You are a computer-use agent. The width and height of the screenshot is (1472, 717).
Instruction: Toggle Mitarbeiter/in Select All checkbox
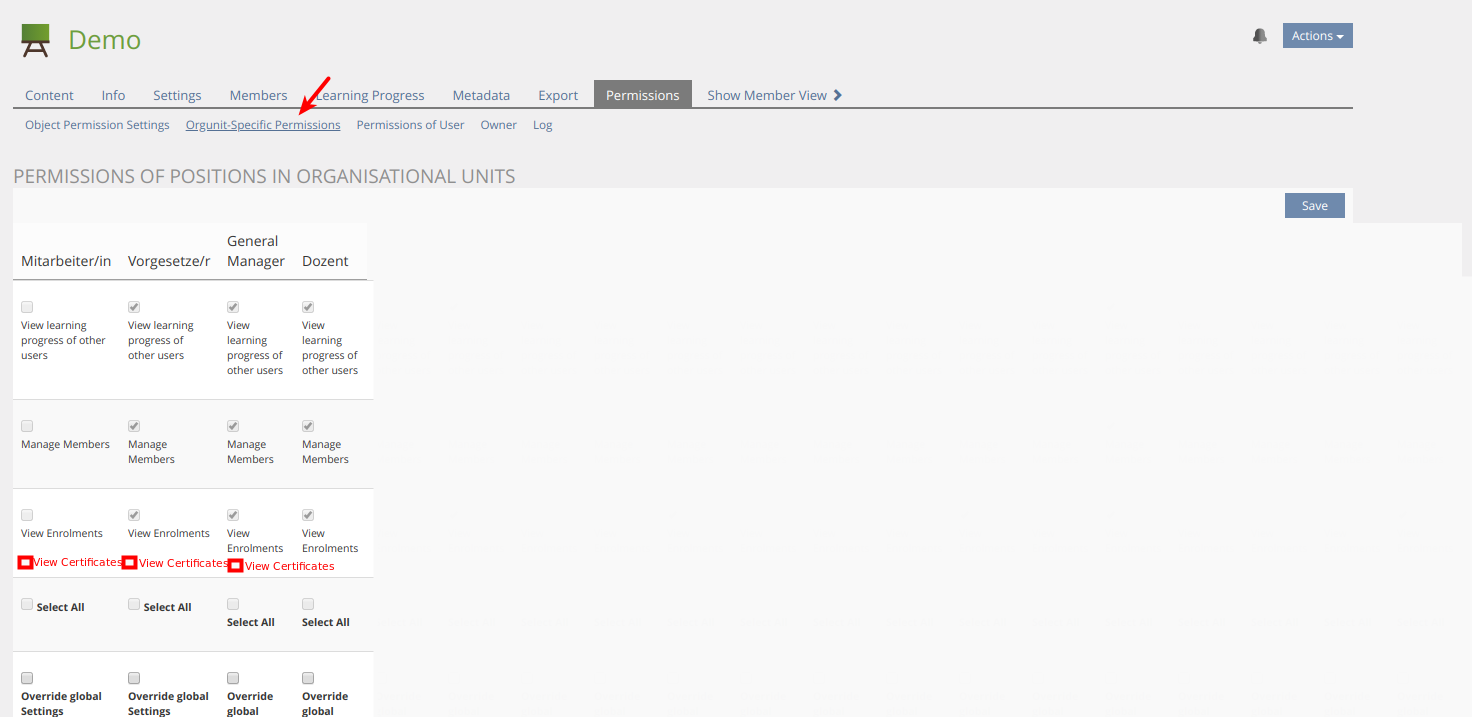[x=27, y=604]
